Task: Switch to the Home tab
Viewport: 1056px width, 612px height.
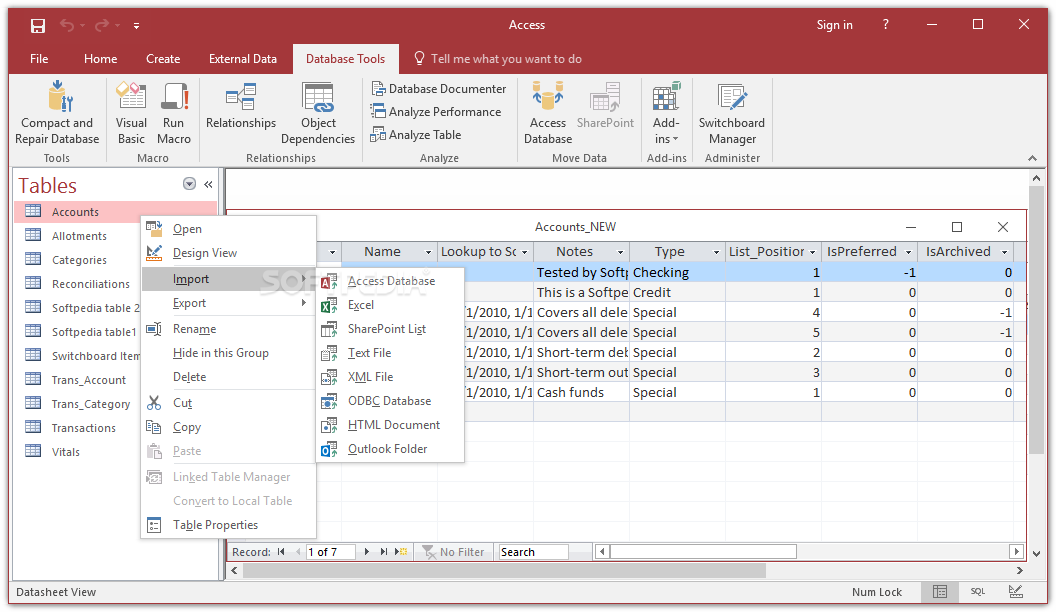Action: [100, 59]
